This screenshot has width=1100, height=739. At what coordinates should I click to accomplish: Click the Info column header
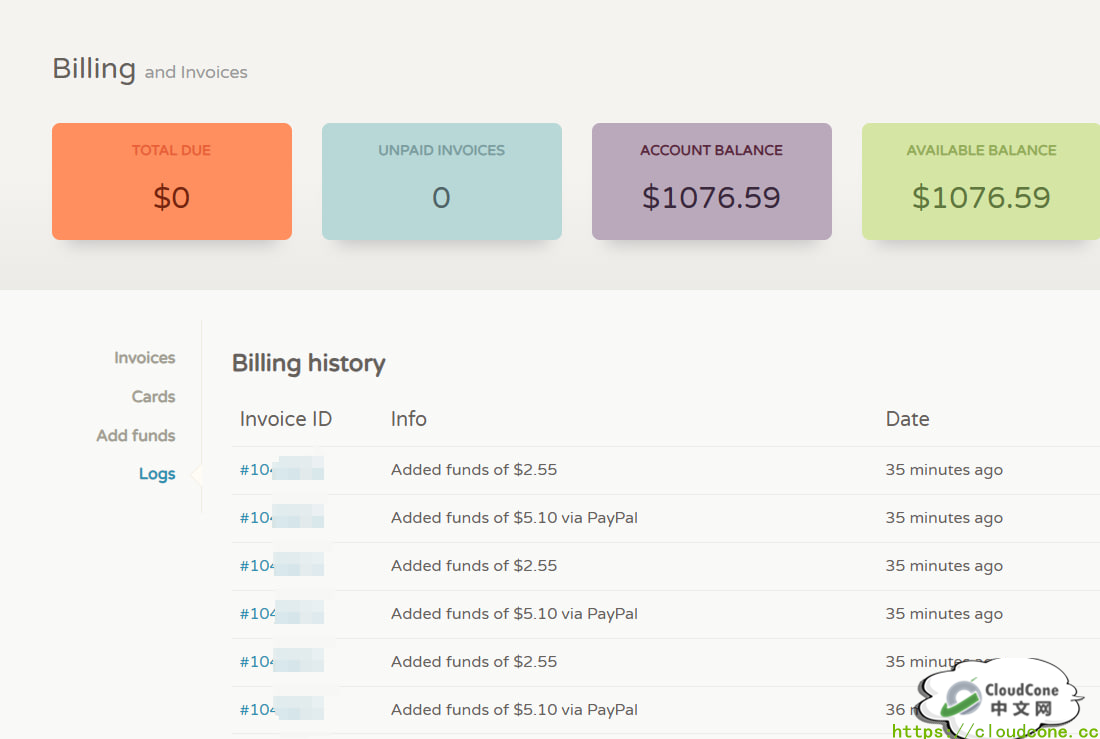pos(408,419)
